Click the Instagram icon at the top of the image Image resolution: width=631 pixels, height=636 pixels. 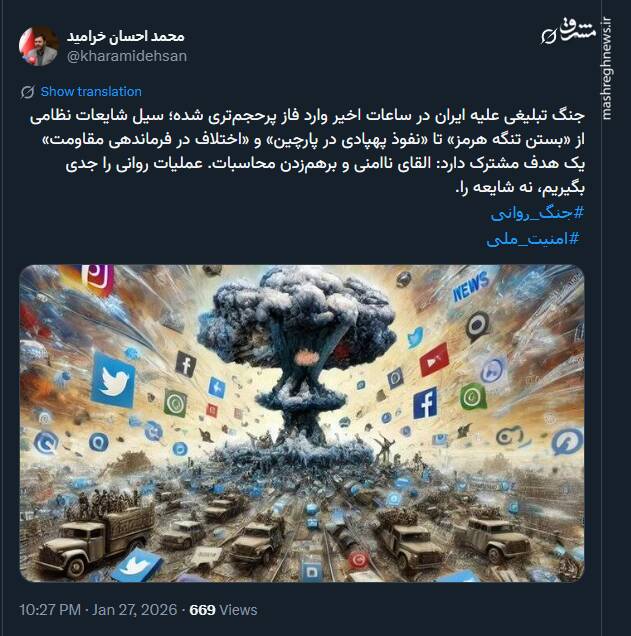coord(97,278)
